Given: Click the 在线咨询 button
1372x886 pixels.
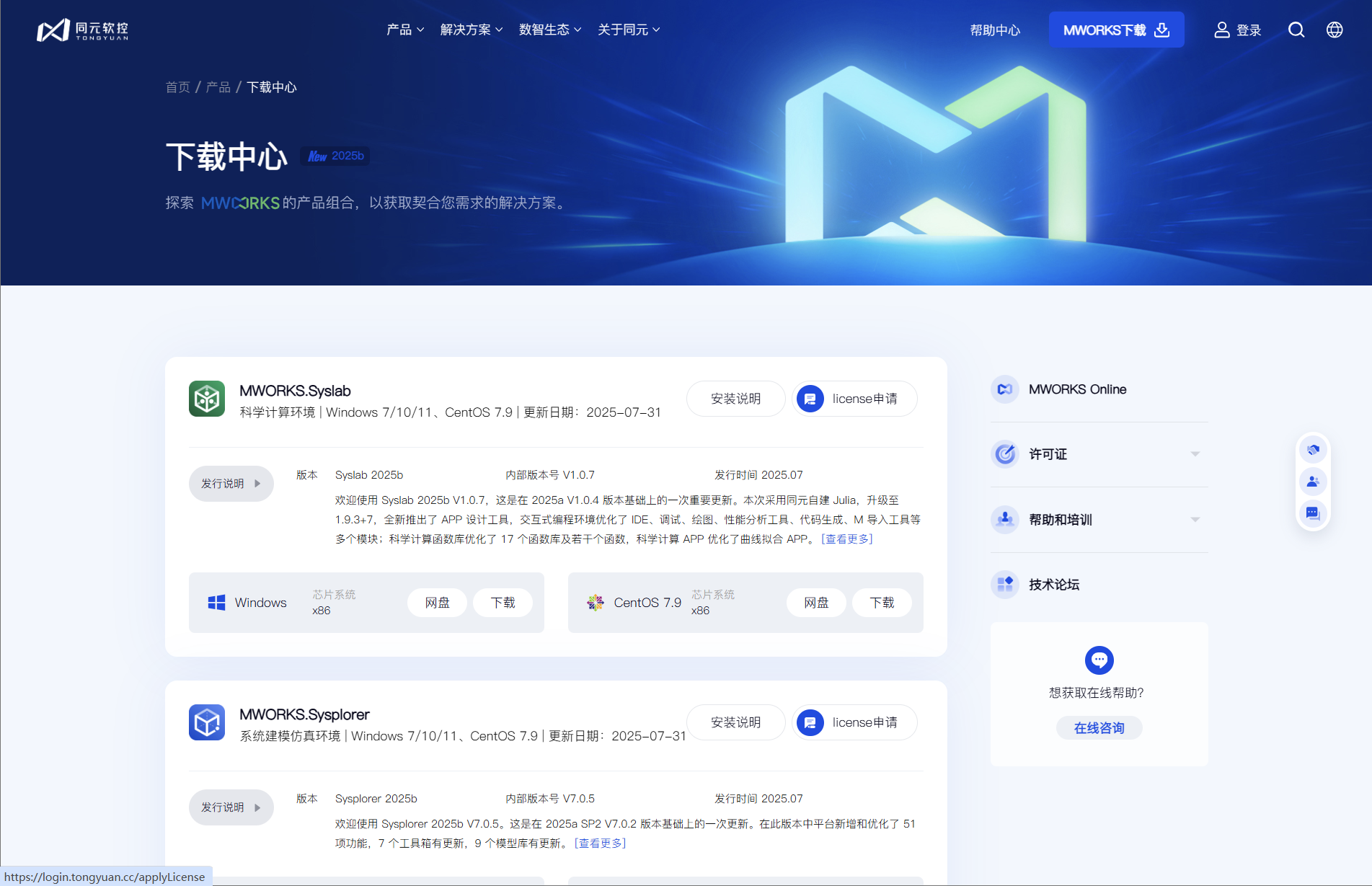Looking at the screenshot, I should click(1099, 728).
